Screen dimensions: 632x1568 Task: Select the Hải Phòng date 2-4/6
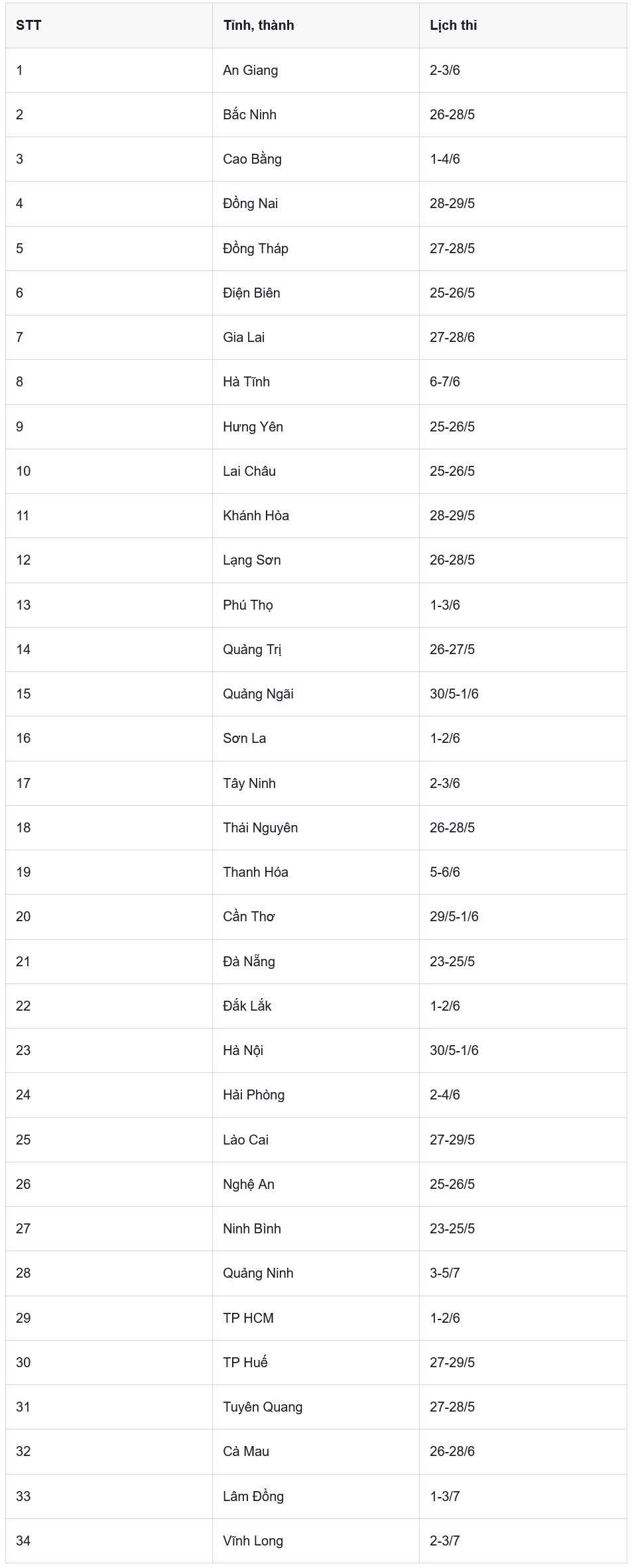[x=523, y=1095]
